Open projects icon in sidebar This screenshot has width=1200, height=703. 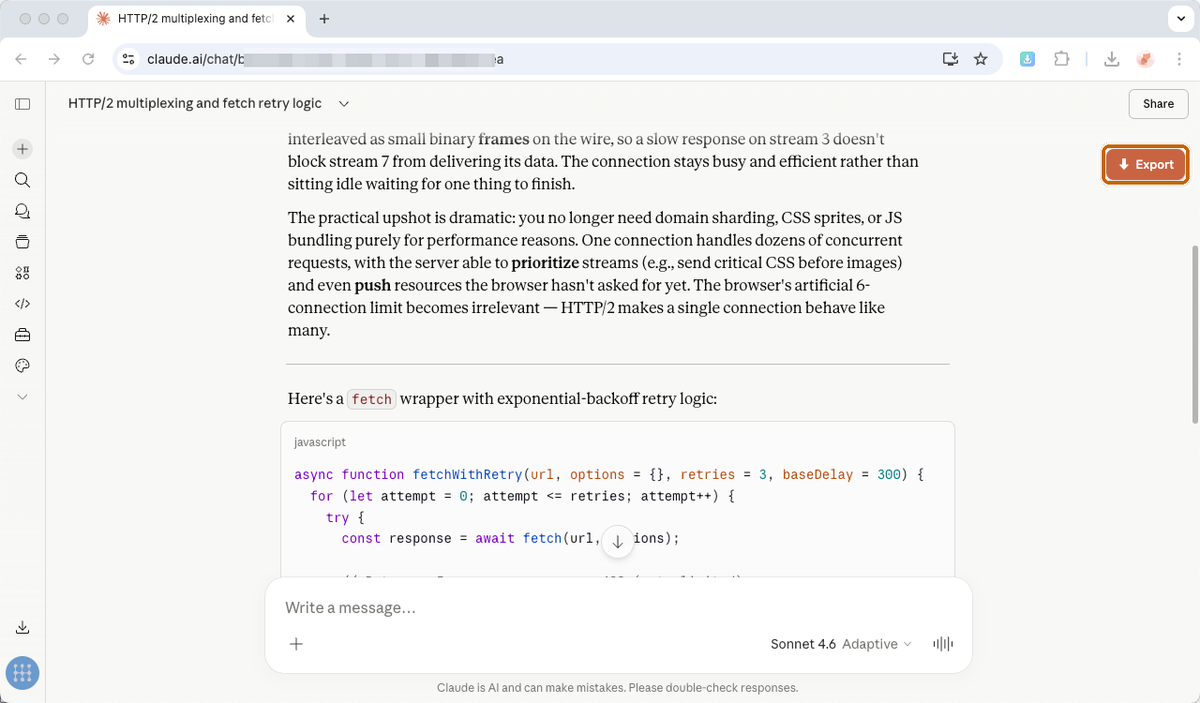[22, 242]
